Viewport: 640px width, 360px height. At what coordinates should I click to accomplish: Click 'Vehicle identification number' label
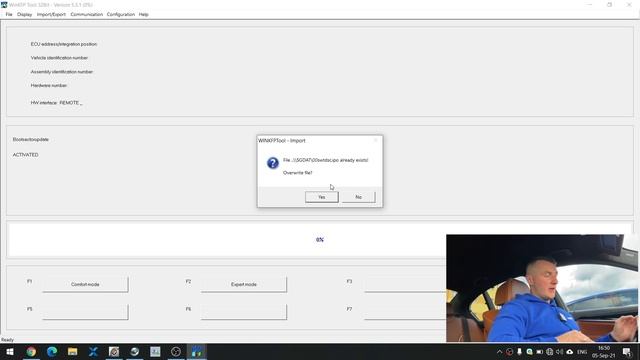point(59,58)
